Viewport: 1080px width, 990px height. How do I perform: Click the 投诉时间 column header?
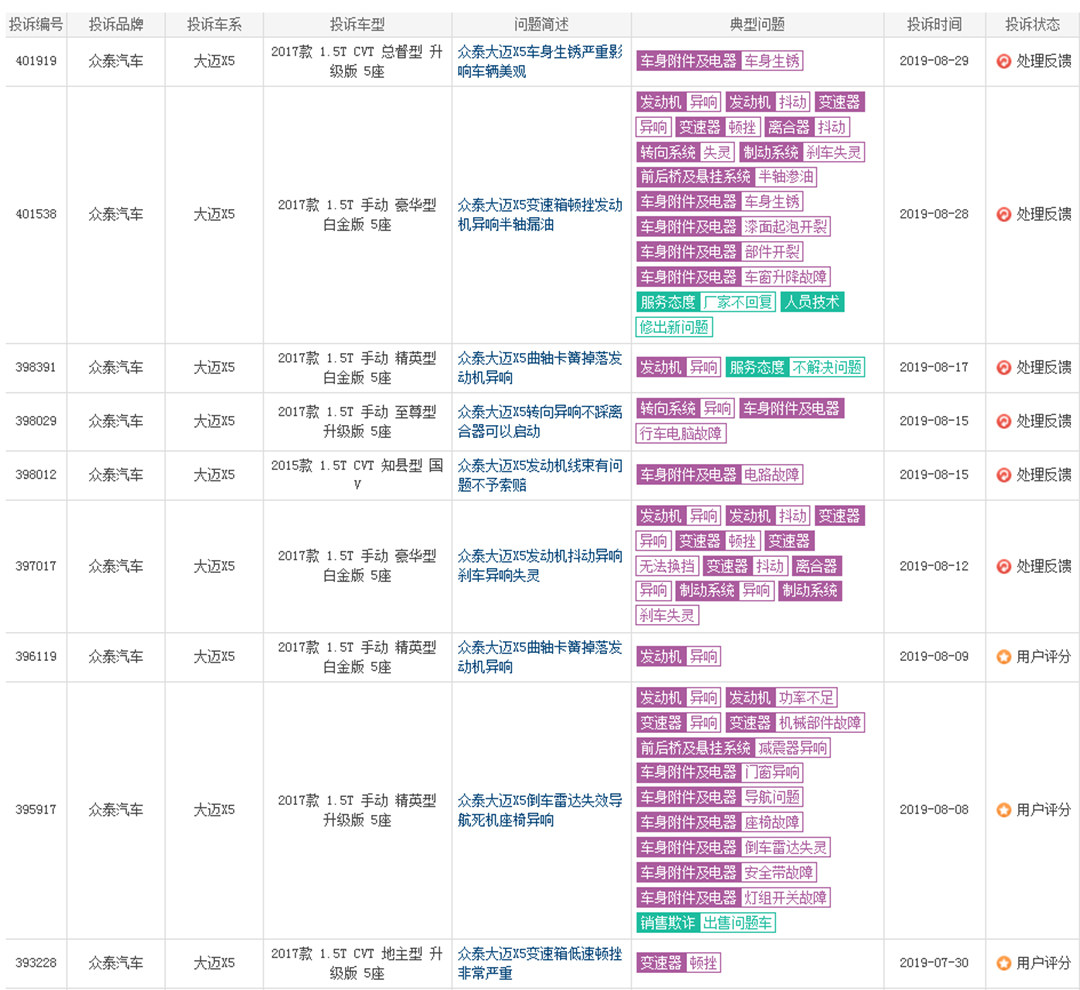point(934,24)
